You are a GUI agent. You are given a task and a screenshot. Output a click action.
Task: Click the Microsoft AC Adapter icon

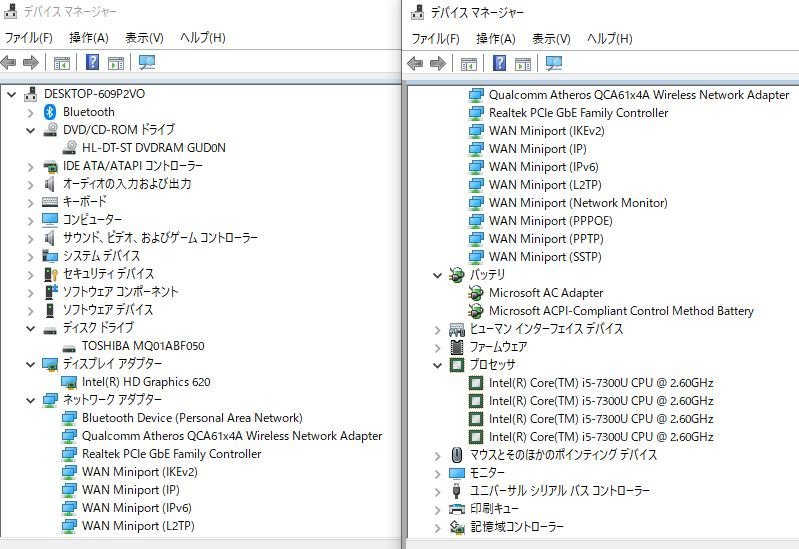[x=476, y=293]
